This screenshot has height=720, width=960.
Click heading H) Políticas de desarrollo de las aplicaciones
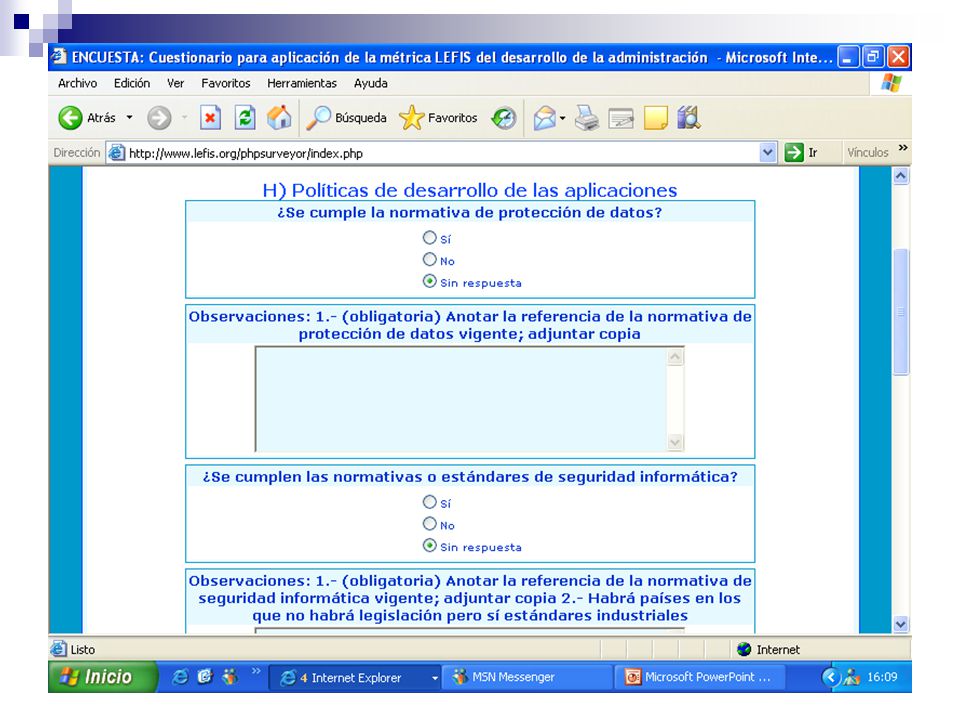470,190
